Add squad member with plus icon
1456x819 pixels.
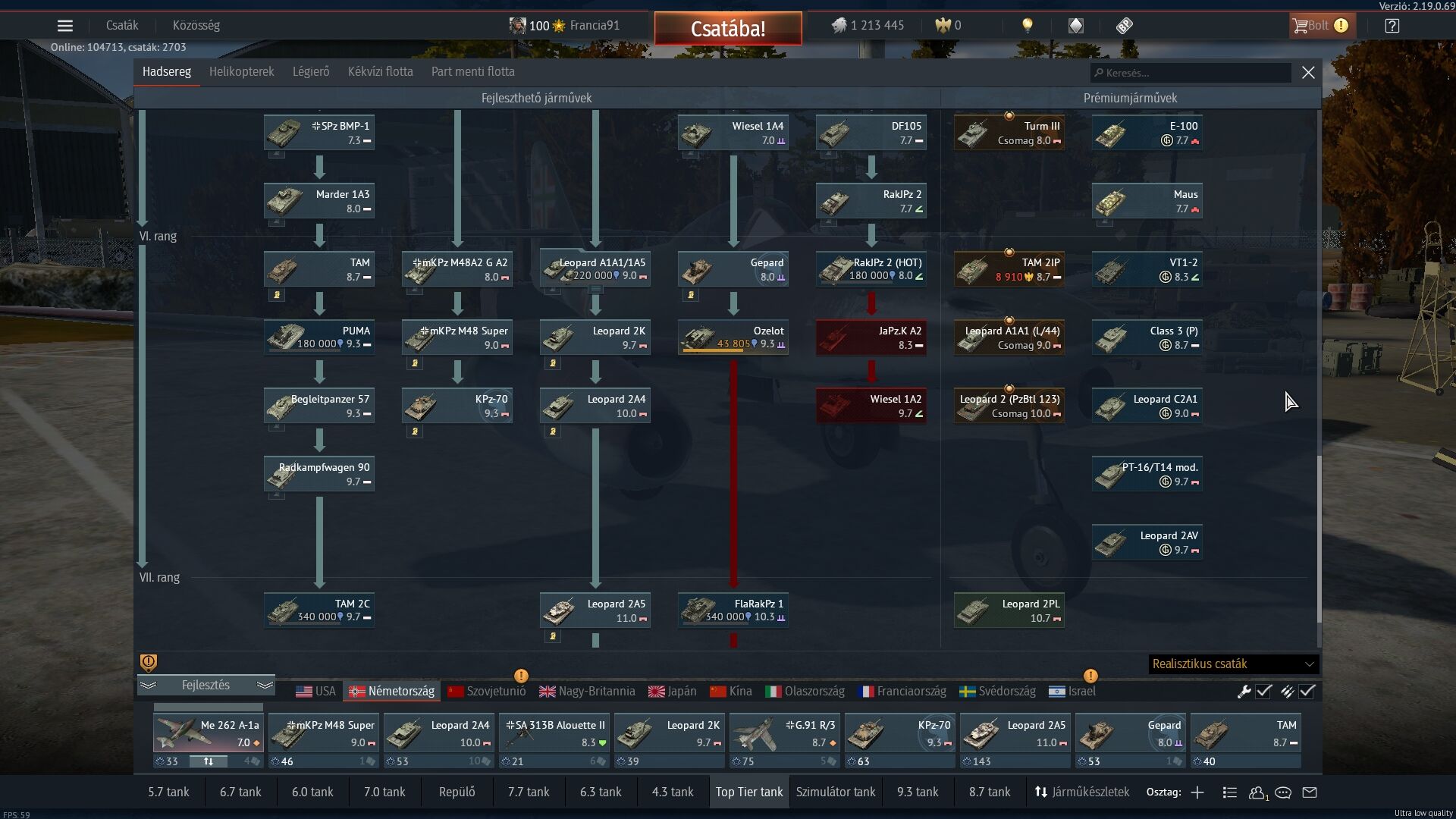coord(1197,792)
